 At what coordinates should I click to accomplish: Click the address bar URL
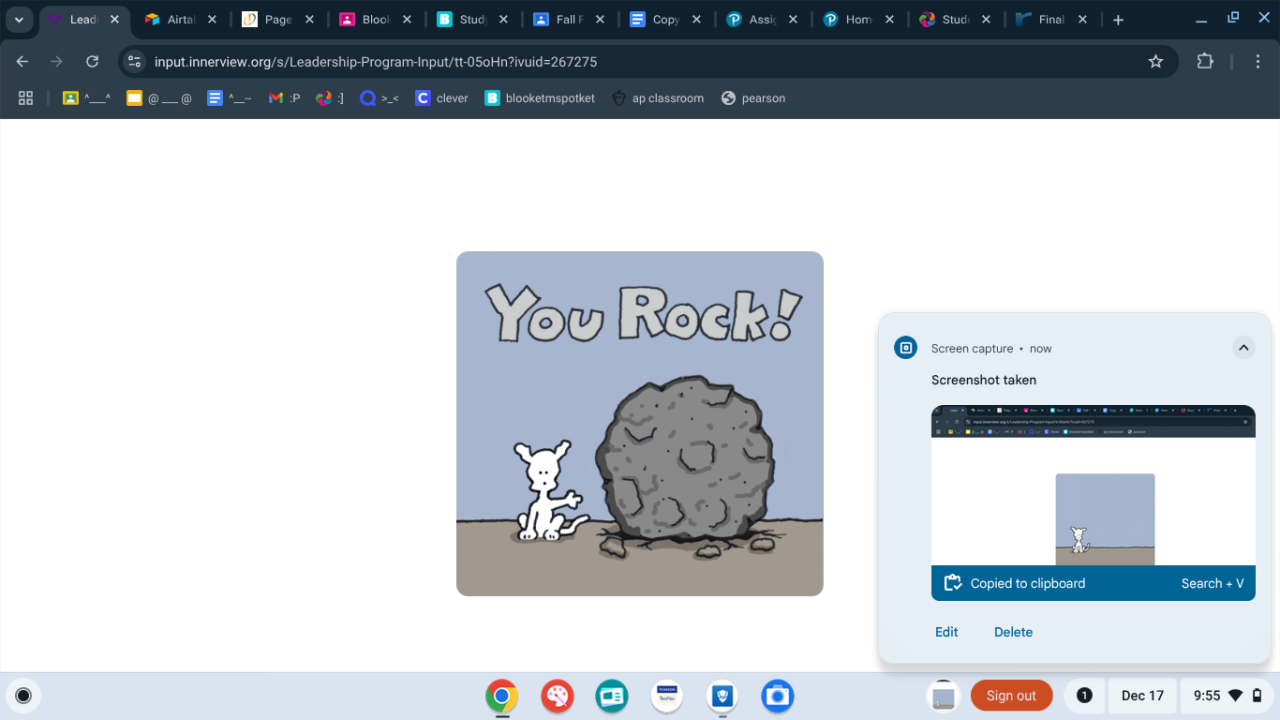click(x=375, y=62)
